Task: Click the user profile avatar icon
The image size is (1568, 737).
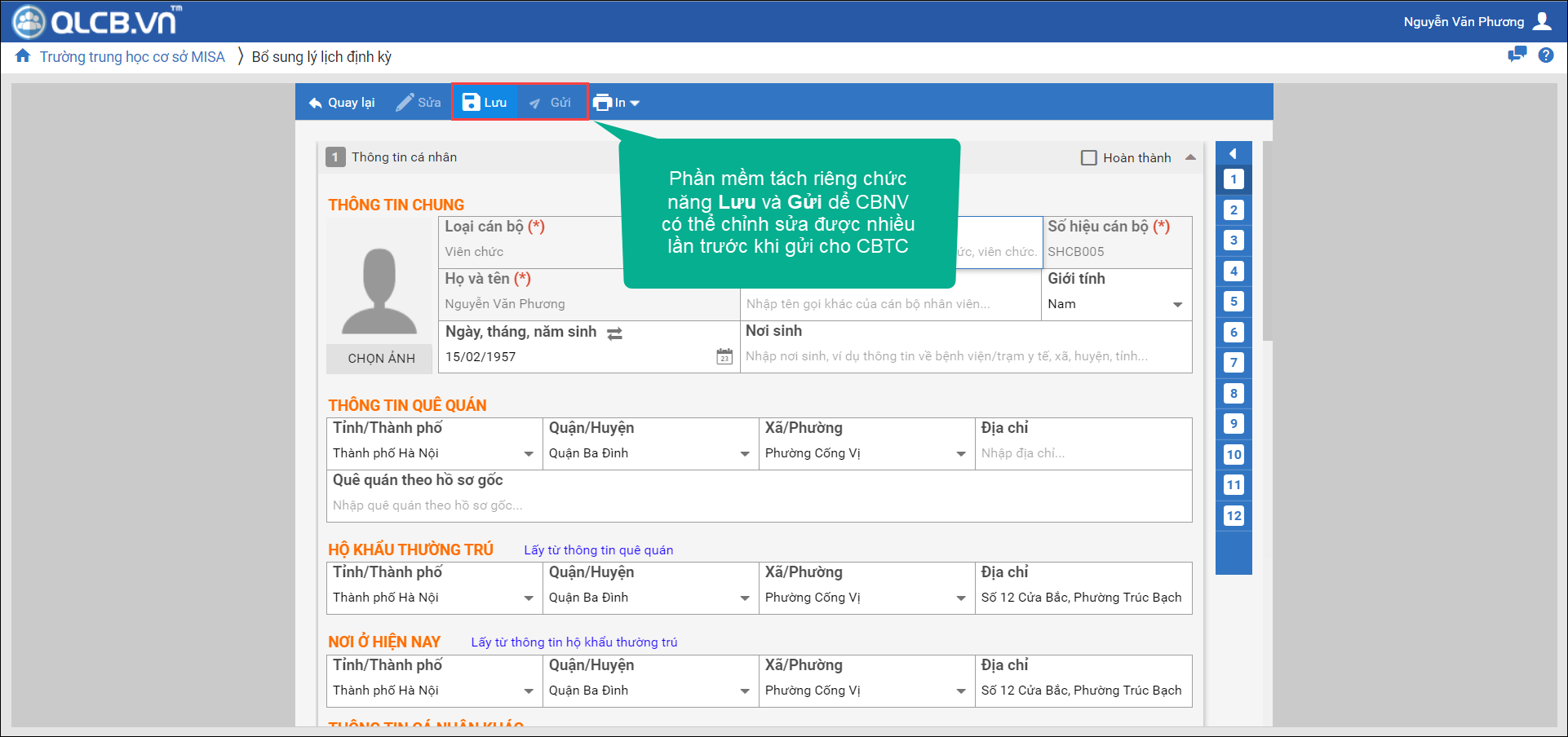Action: click(x=1542, y=21)
